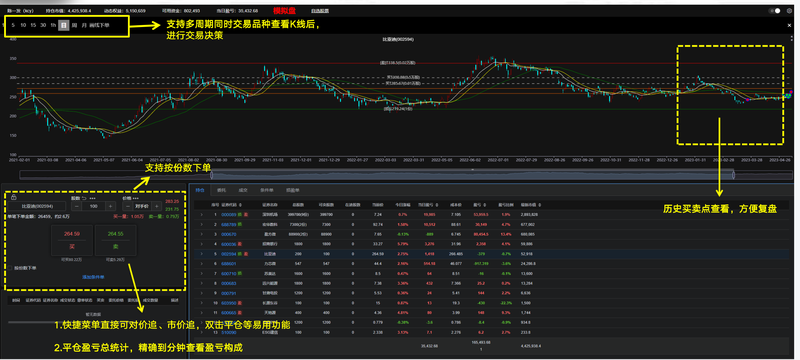
Task: Click the reset icon next to 股数 label
Action: [x=84, y=197]
